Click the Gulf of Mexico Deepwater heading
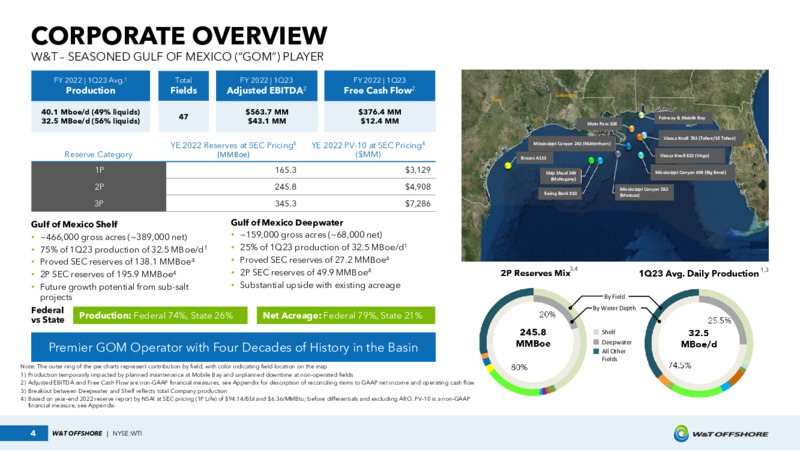800x450 pixels. [287, 222]
